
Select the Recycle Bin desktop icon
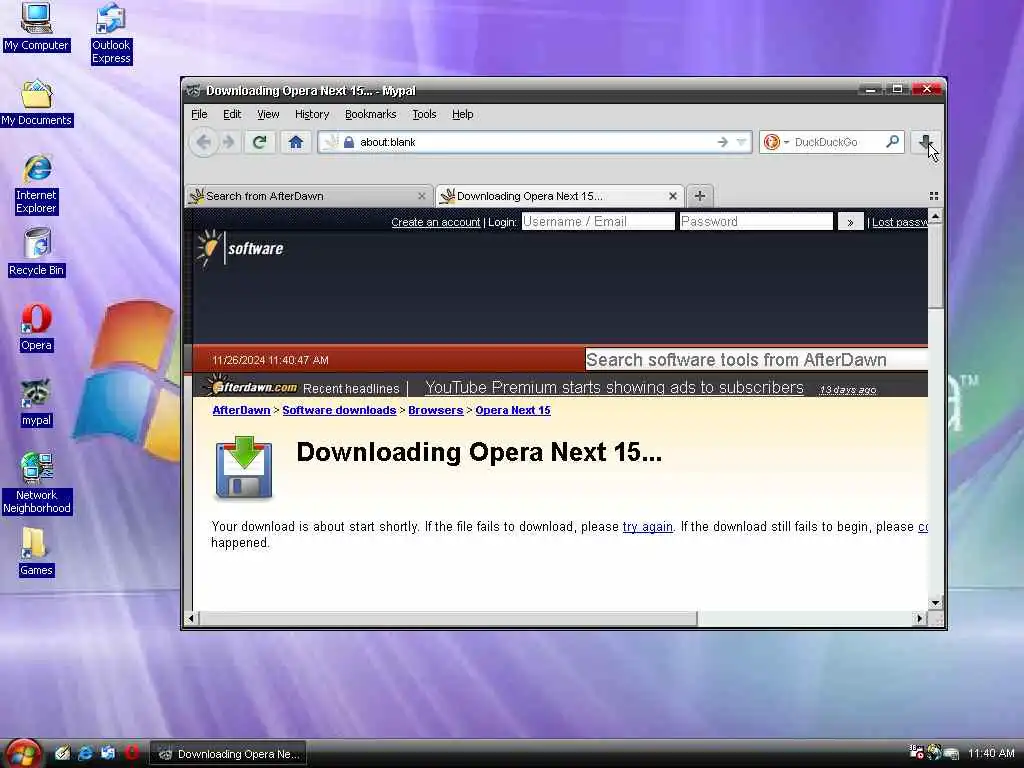[x=37, y=252]
